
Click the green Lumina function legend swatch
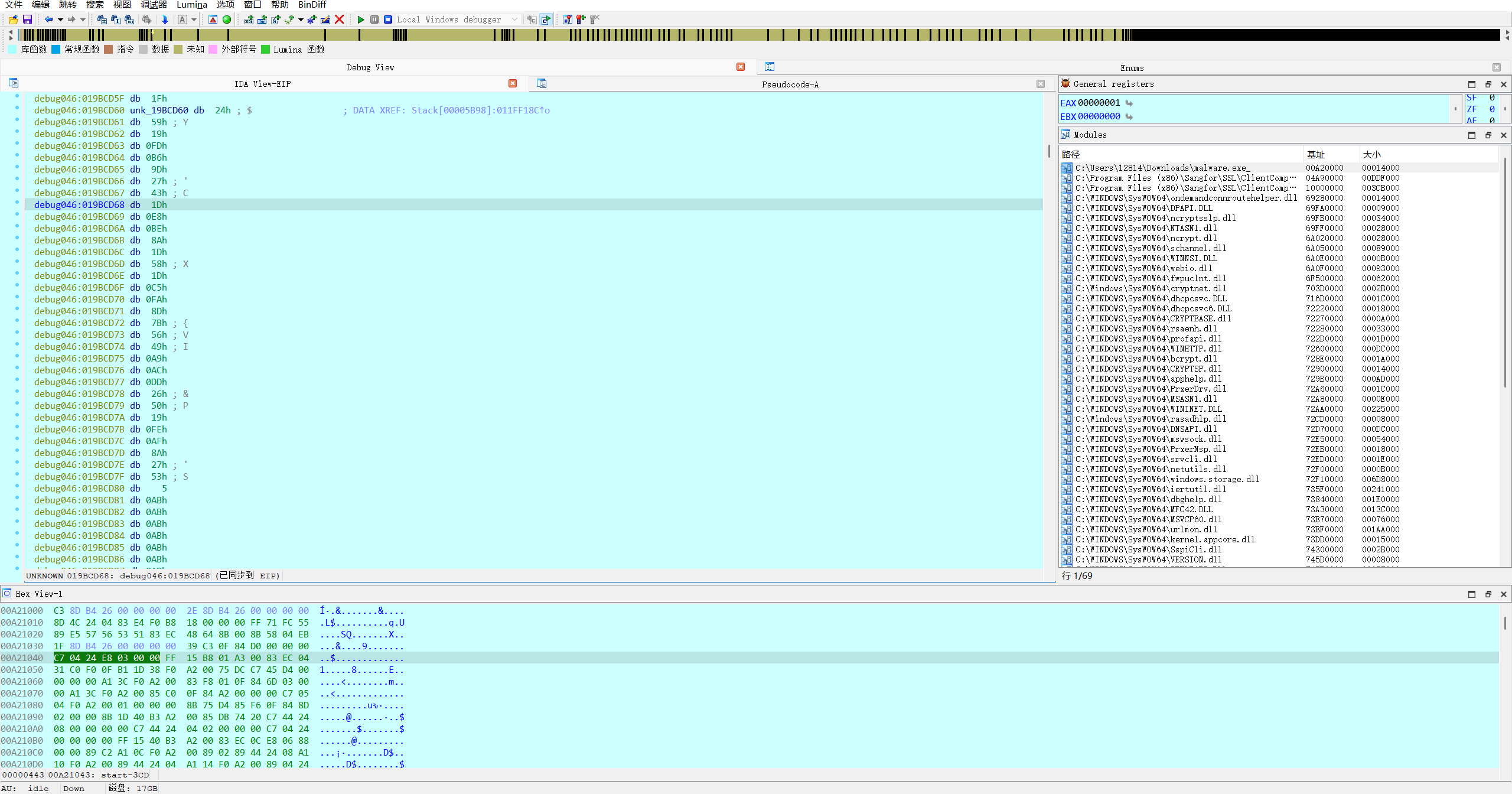pos(266,49)
